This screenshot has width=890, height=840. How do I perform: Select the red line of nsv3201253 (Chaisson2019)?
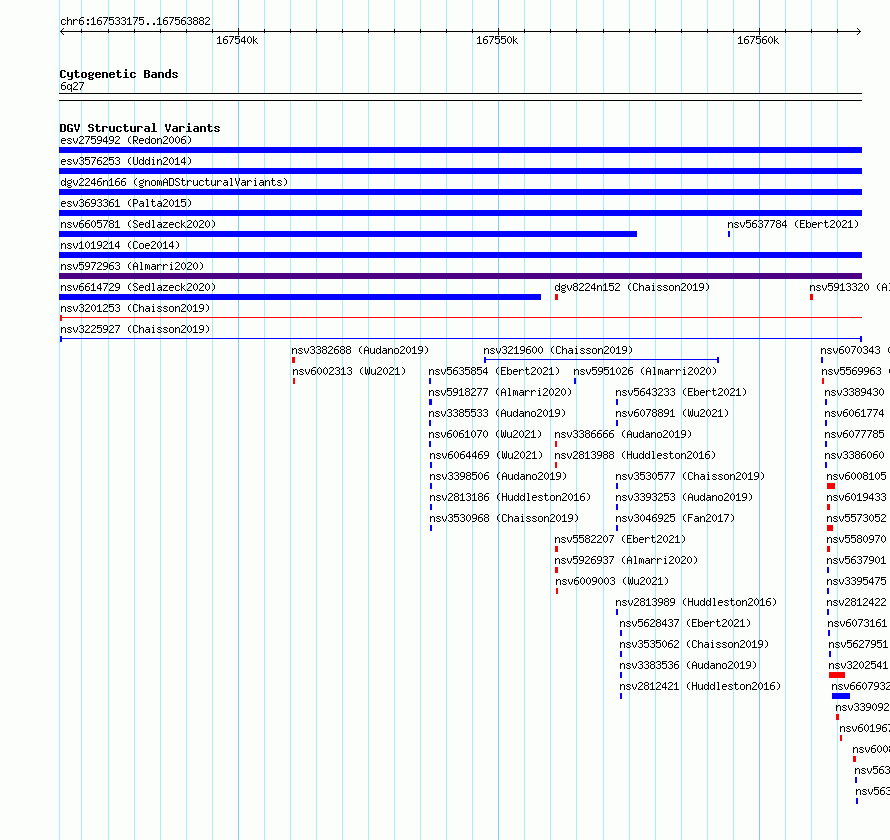(x=460, y=318)
